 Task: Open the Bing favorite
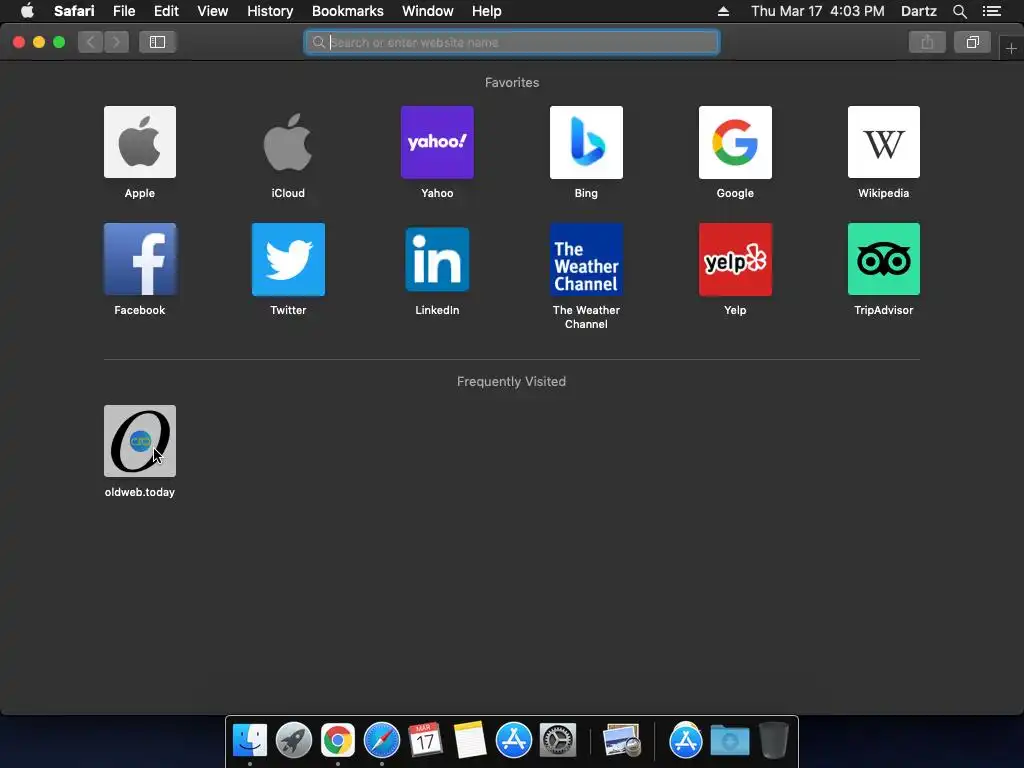pos(586,142)
